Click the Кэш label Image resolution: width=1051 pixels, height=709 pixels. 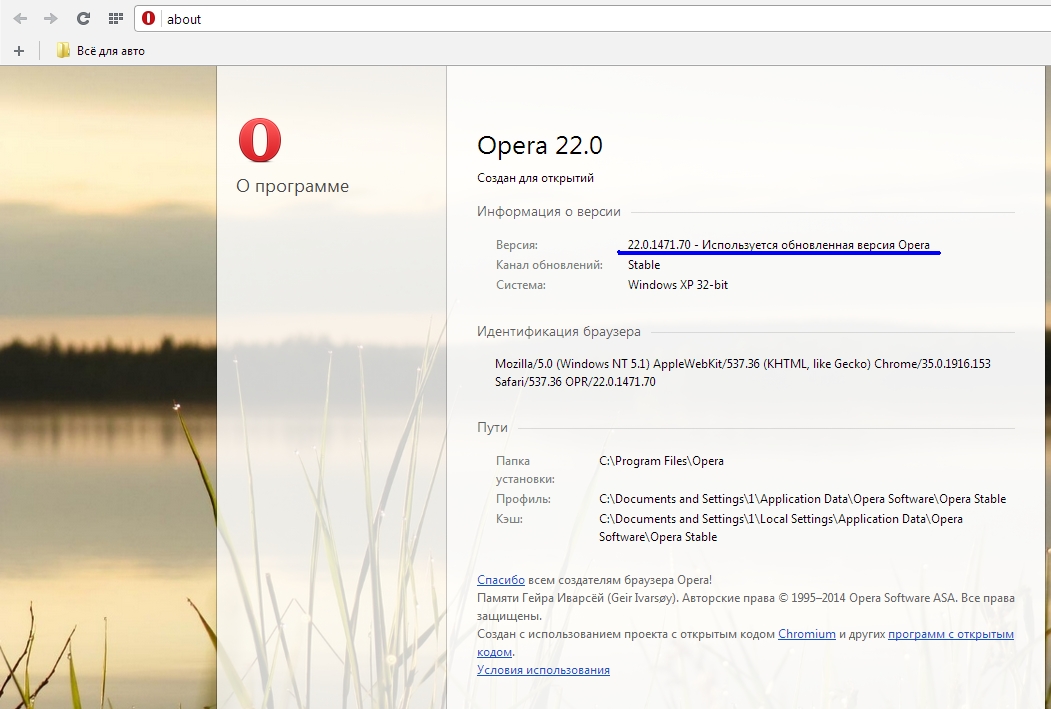click(509, 519)
